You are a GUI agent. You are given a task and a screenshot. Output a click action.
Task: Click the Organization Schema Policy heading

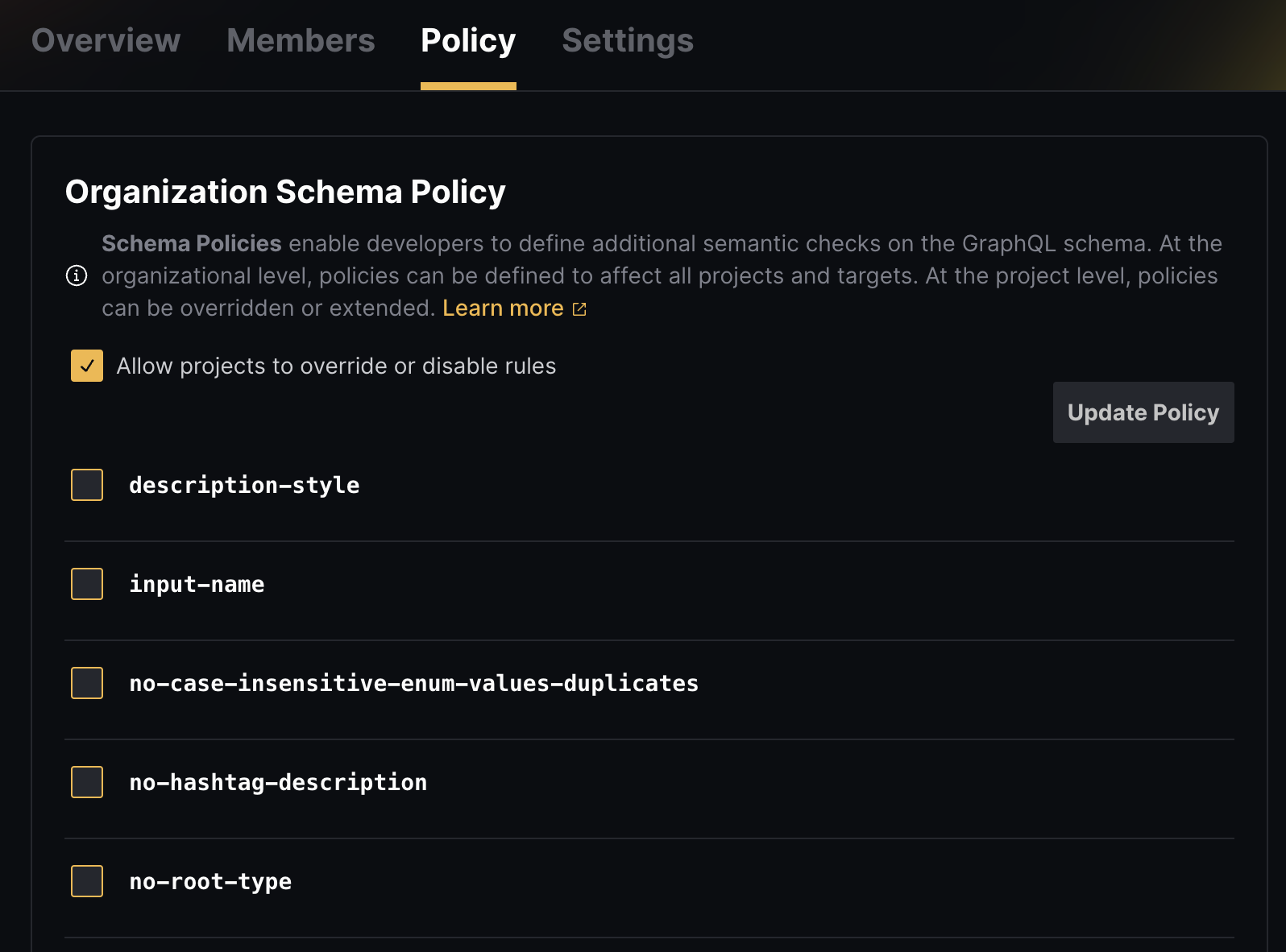[285, 192]
